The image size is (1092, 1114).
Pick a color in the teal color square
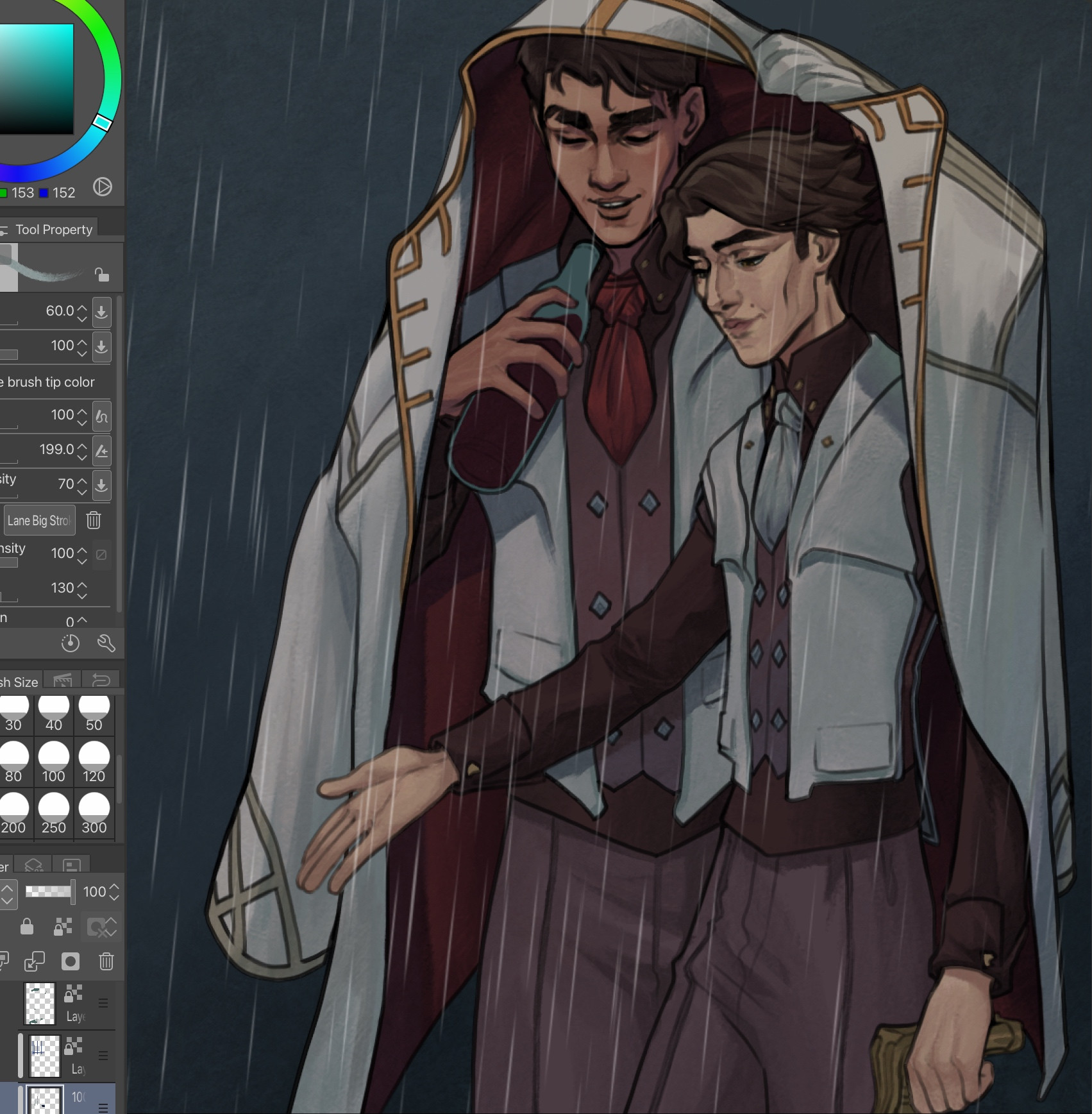[x=37, y=79]
